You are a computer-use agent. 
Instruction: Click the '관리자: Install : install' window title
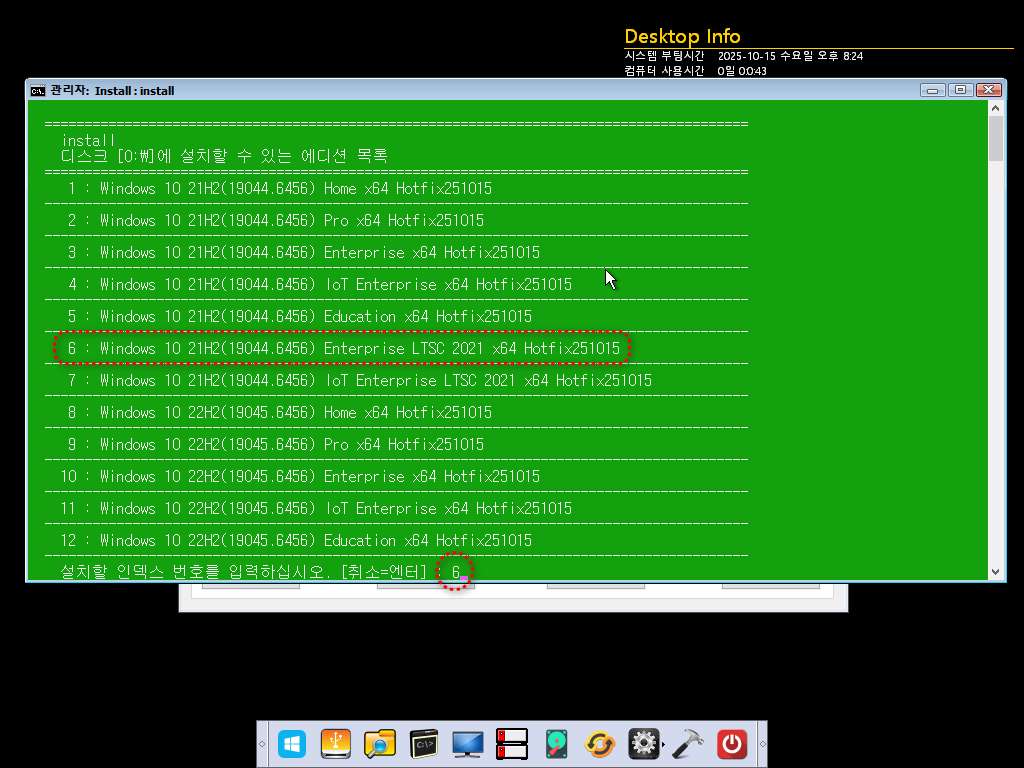[112, 90]
